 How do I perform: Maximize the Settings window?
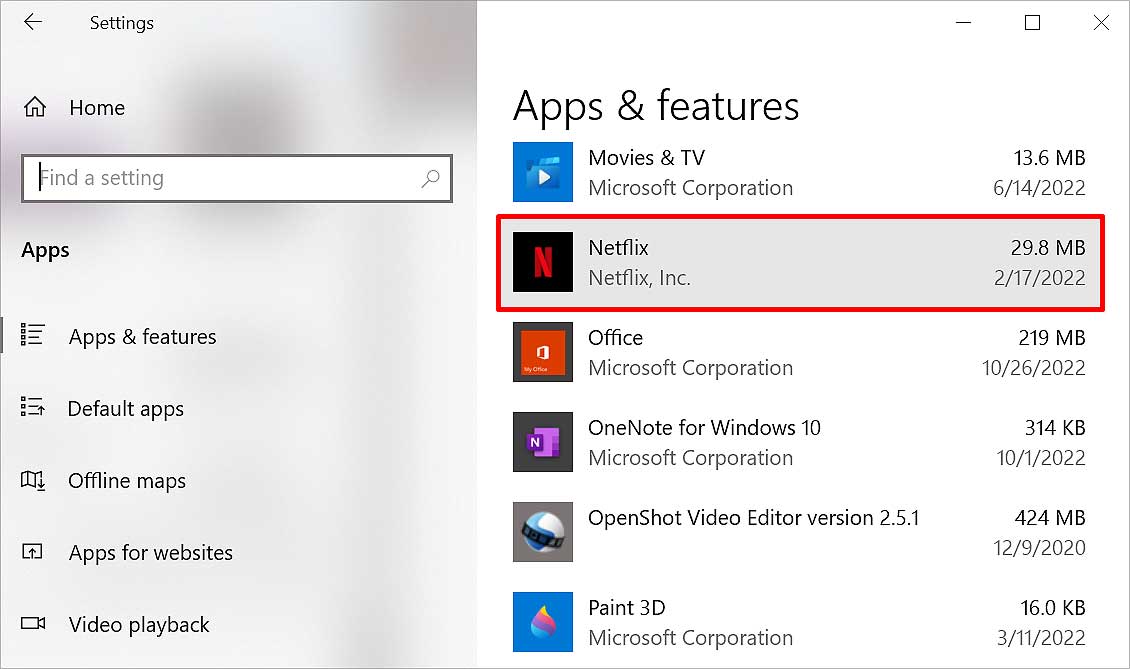[x=1032, y=22]
